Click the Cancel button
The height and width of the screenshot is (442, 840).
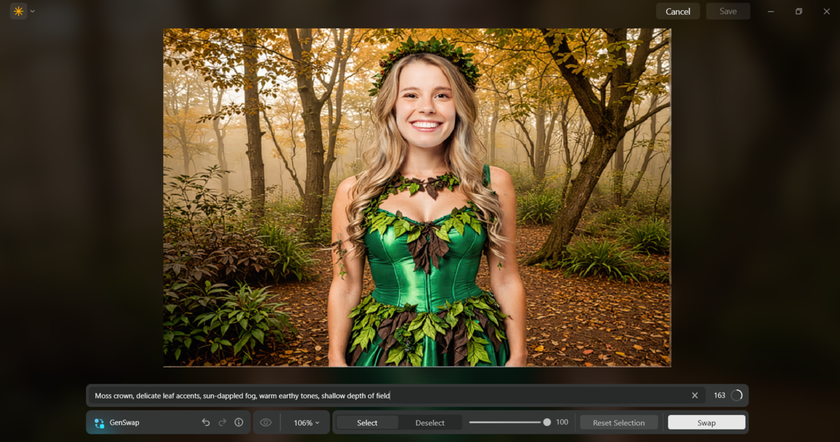click(x=678, y=11)
